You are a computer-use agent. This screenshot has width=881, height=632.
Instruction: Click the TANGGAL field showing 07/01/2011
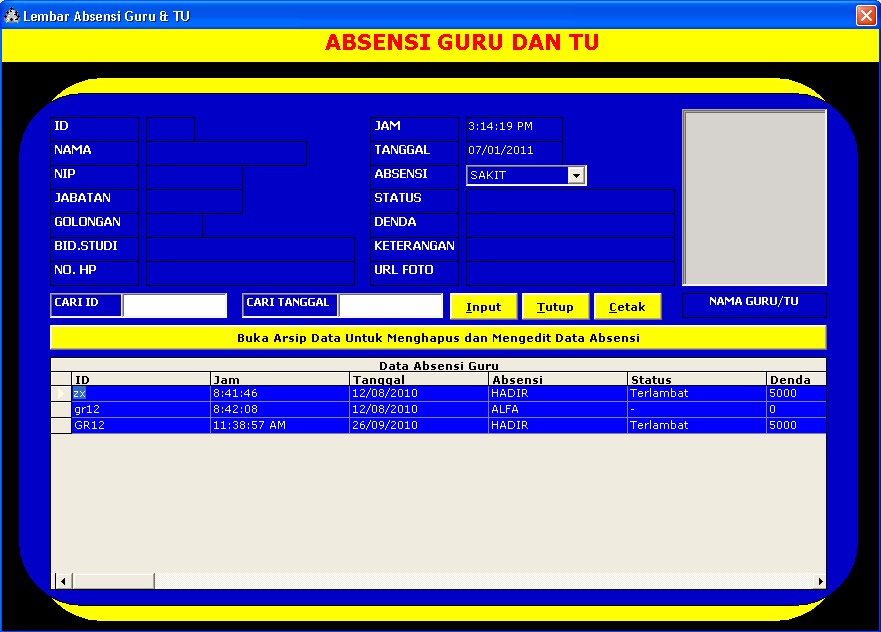pyautogui.click(x=514, y=153)
